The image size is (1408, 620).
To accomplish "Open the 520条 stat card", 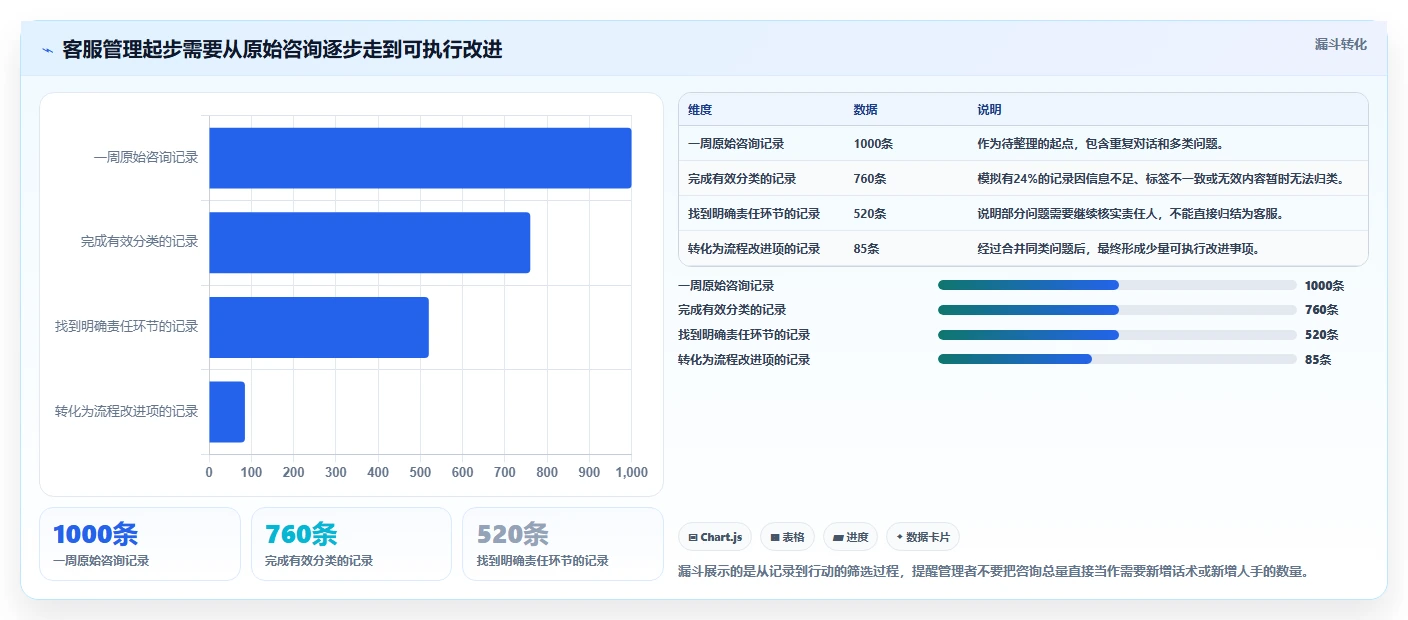I will coord(563,544).
